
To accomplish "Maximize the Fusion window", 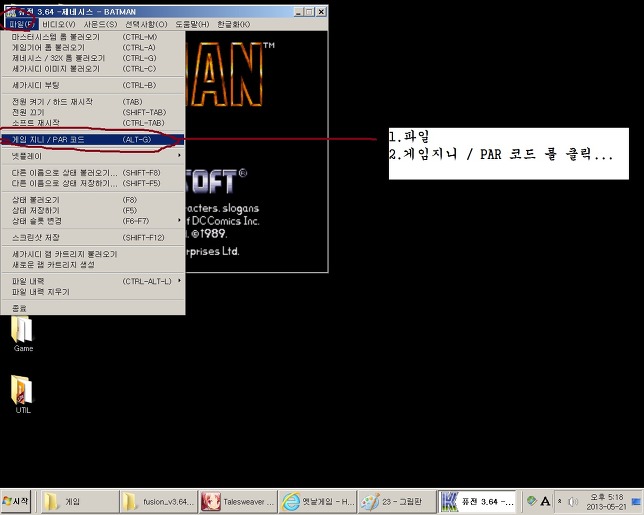I will [309, 12].
